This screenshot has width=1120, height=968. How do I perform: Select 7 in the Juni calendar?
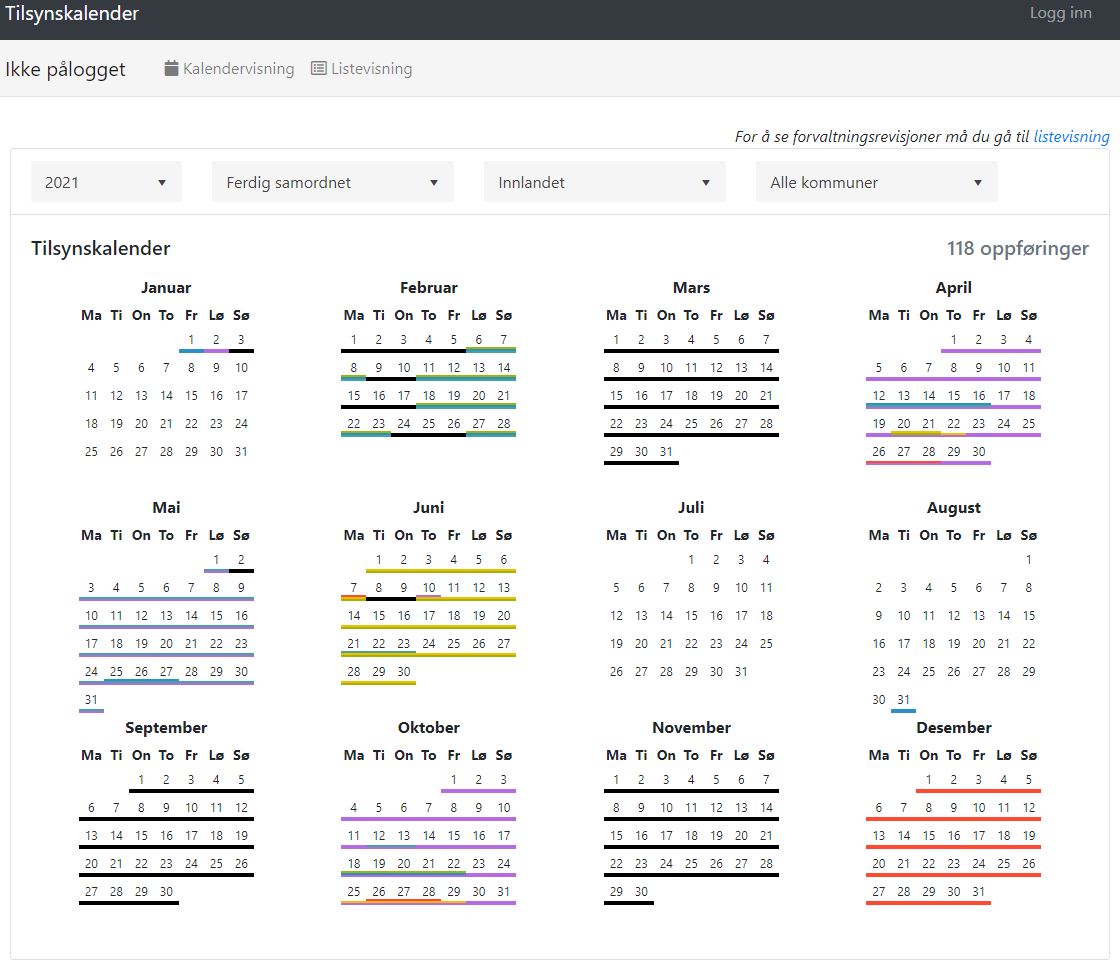354,587
